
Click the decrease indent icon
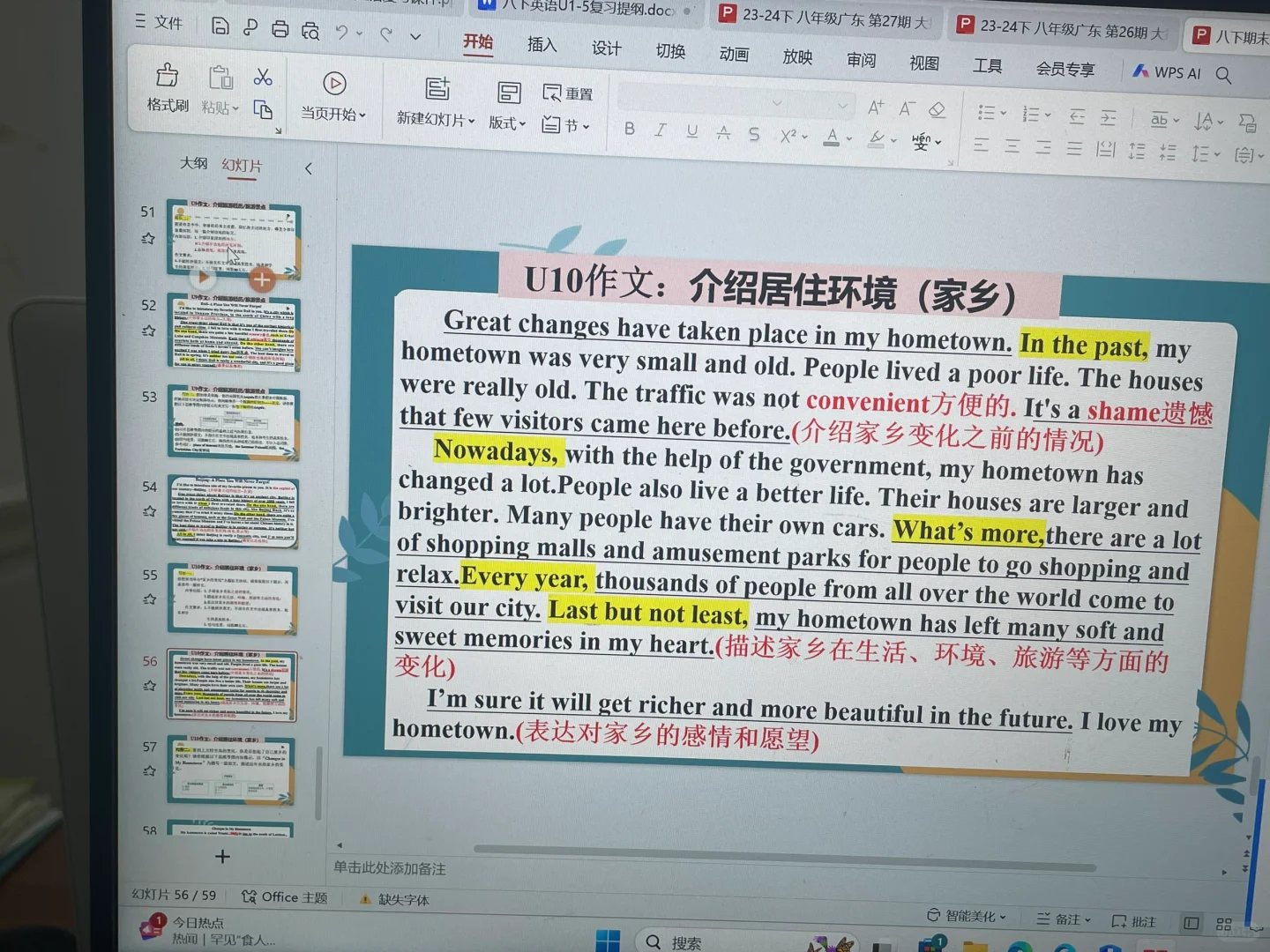coord(1077,116)
